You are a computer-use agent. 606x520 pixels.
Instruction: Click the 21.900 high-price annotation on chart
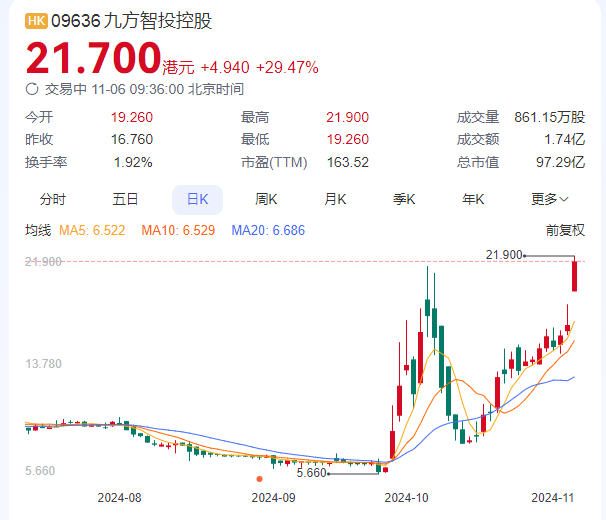coord(504,255)
